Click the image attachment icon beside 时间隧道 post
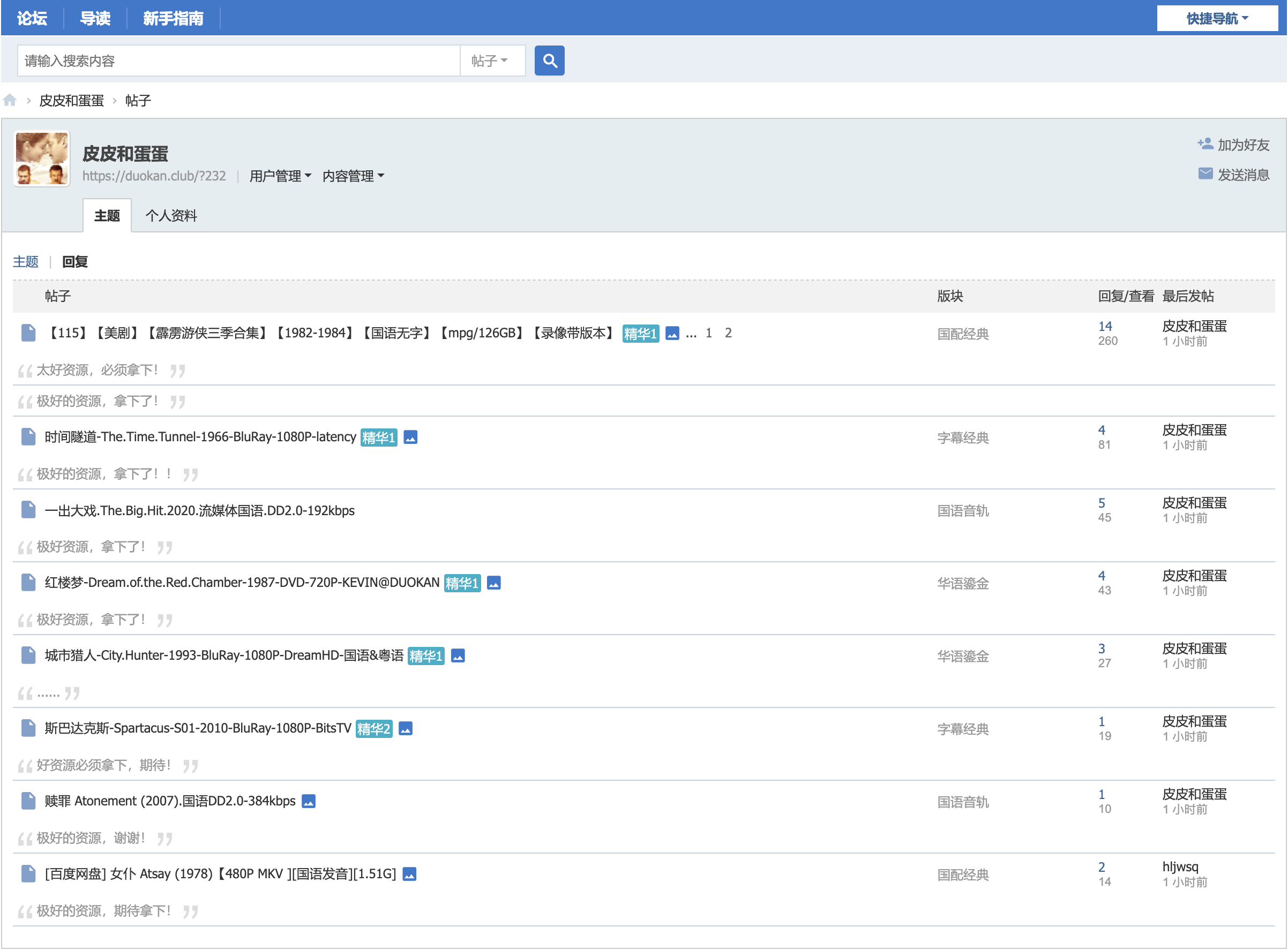 410,438
